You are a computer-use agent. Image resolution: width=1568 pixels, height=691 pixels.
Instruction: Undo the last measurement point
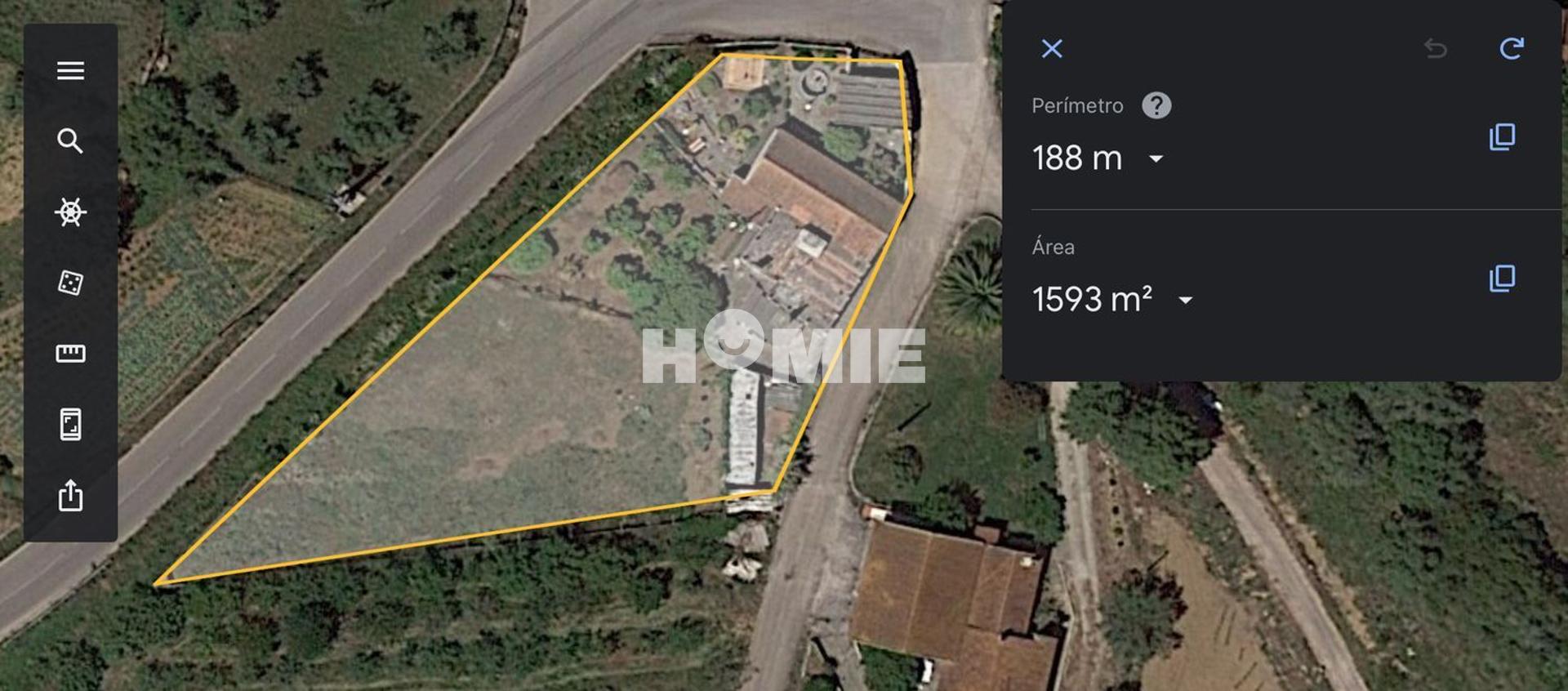1435,49
